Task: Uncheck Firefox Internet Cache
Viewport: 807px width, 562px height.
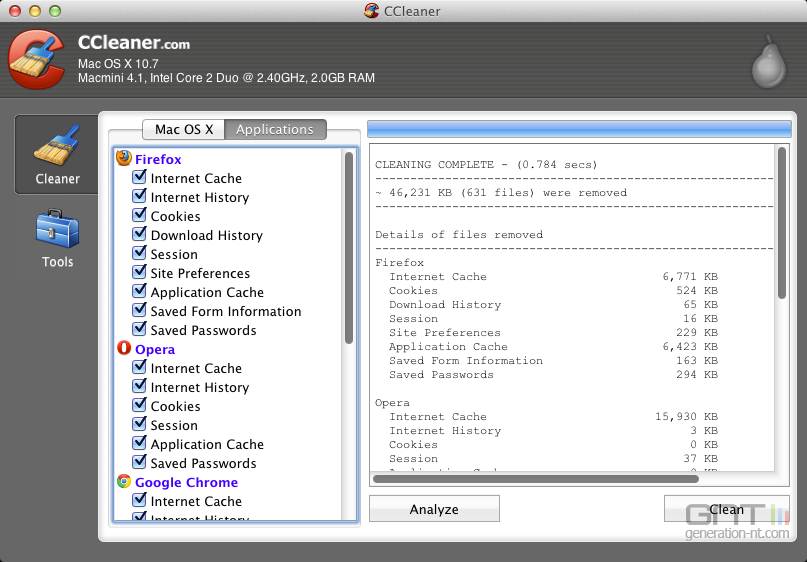Action: coord(139,177)
